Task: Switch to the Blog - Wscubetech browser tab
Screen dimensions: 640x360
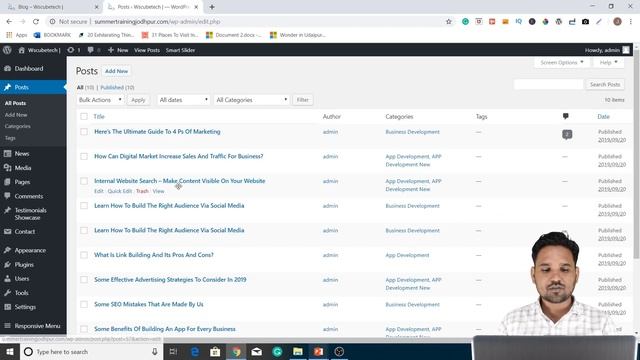Action: click(x=51, y=7)
